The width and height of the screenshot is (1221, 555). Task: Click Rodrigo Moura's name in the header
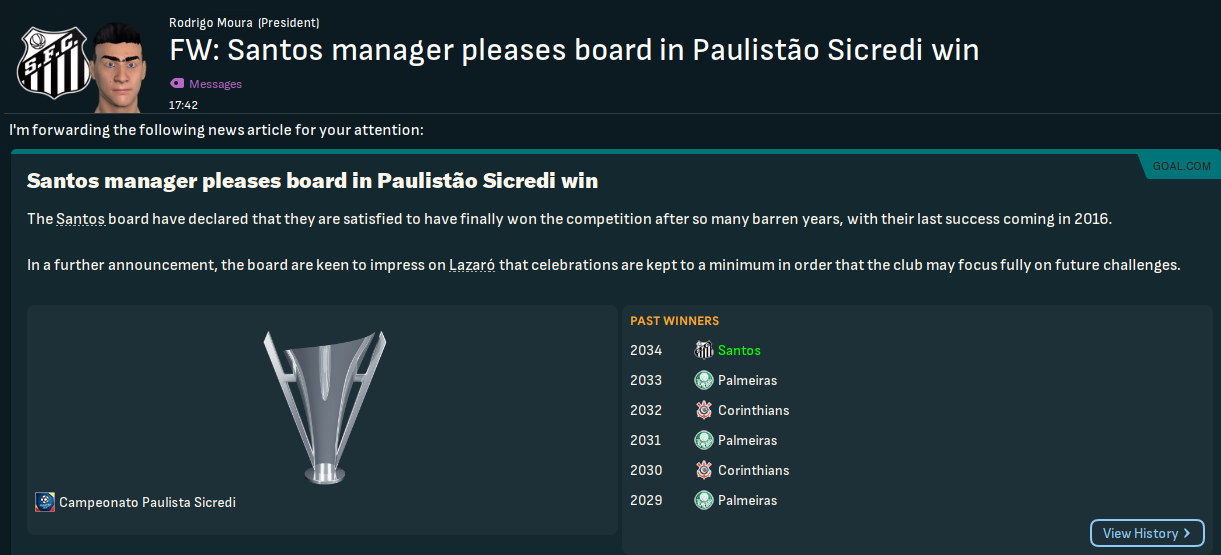pos(210,23)
